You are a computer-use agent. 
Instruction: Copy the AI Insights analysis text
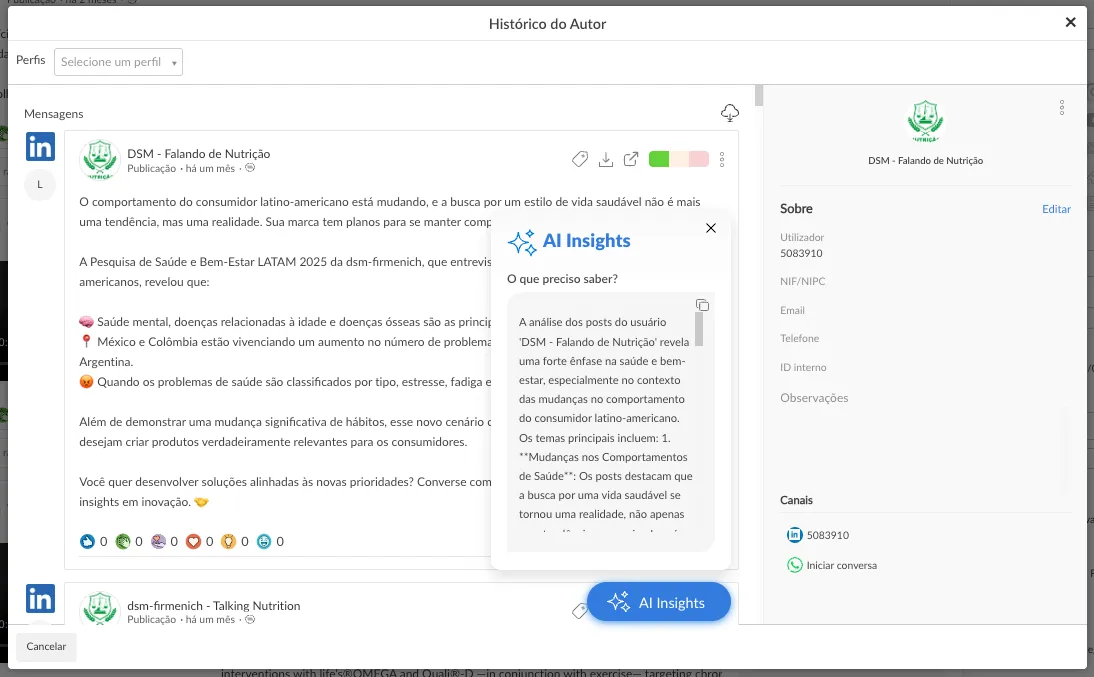(x=703, y=305)
